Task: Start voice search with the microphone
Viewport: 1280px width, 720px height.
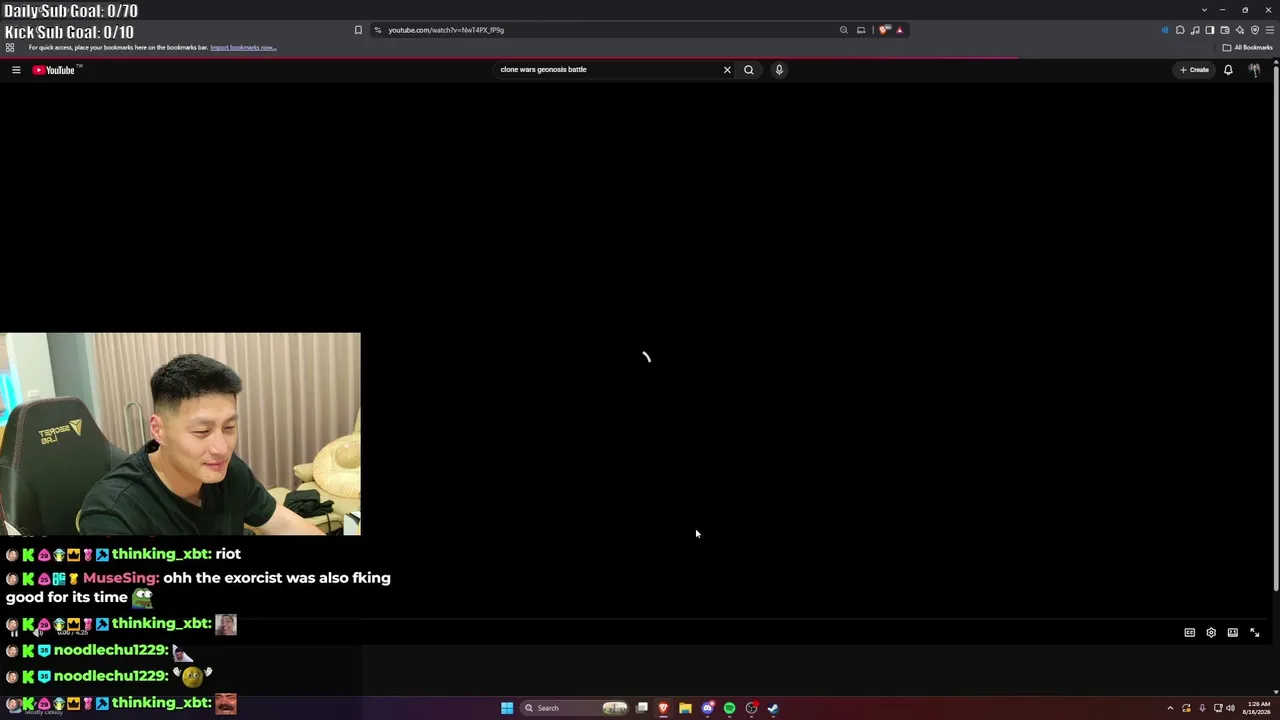Action: coord(779,70)
